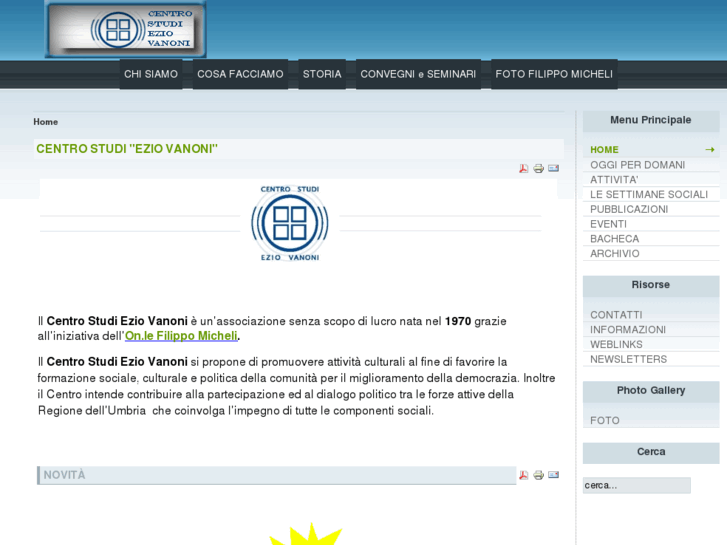Screen dimensions: 727x545
Task: Browse the ARCHIVIO section
Action: [651, 254]
